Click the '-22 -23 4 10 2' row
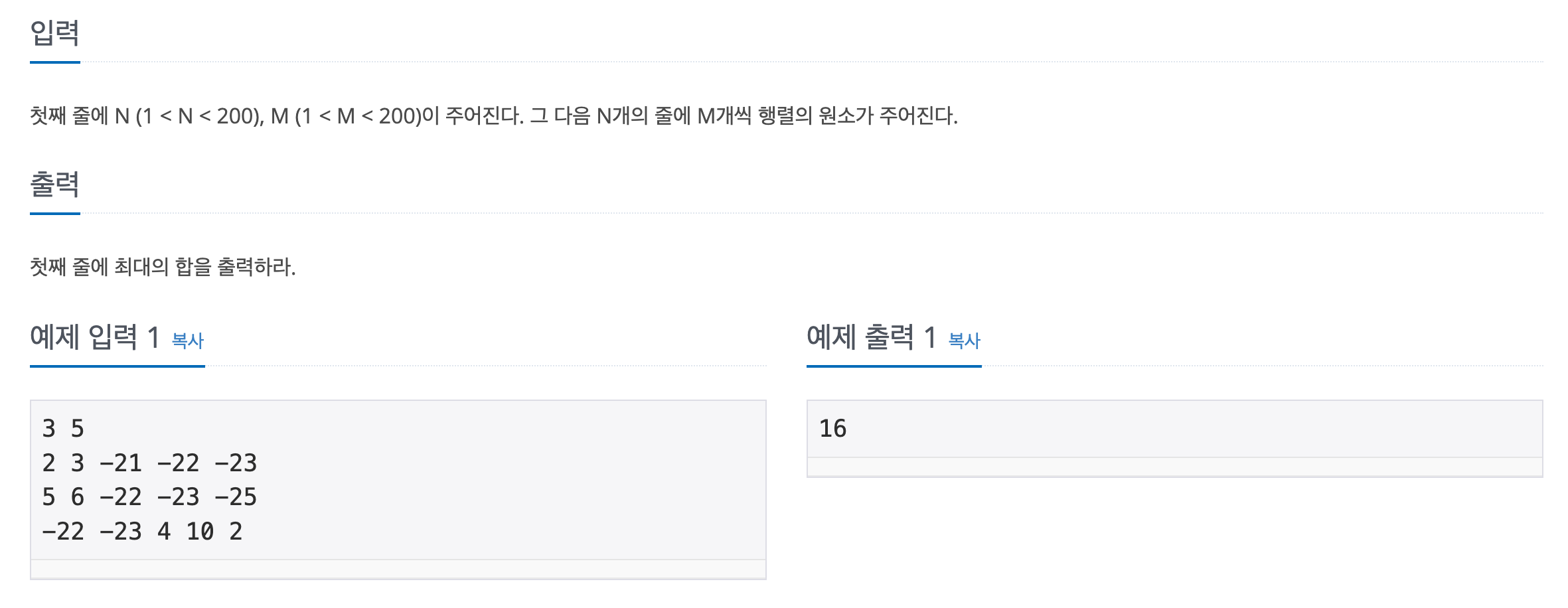 [142, 532]
